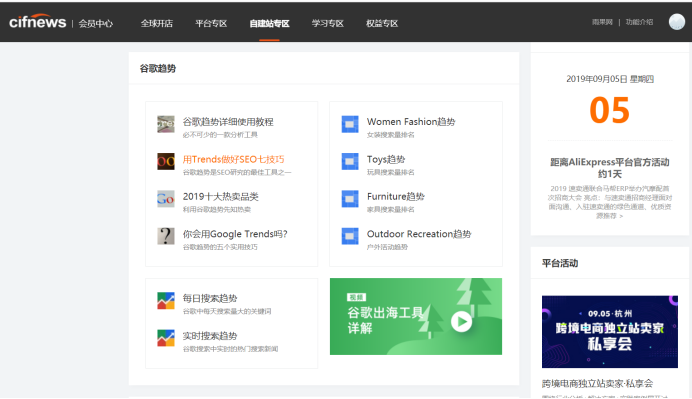Click blue icon beside Furniture趋势
This screenshot has height=399, width=692.
350,199
